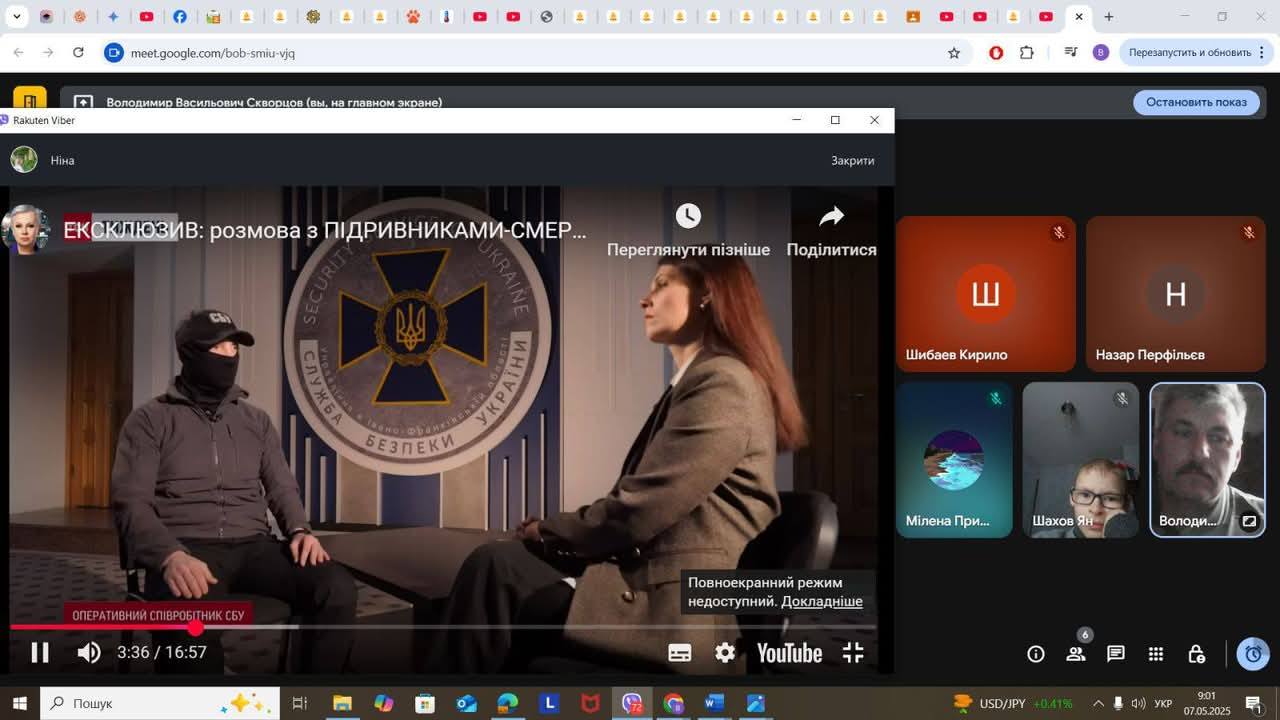Exit fullscreen mode in video player

[x=853, y=653]
